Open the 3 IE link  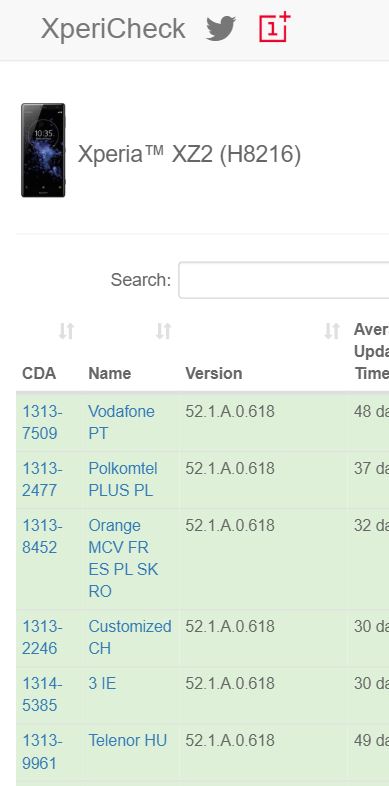click(102, 683)
